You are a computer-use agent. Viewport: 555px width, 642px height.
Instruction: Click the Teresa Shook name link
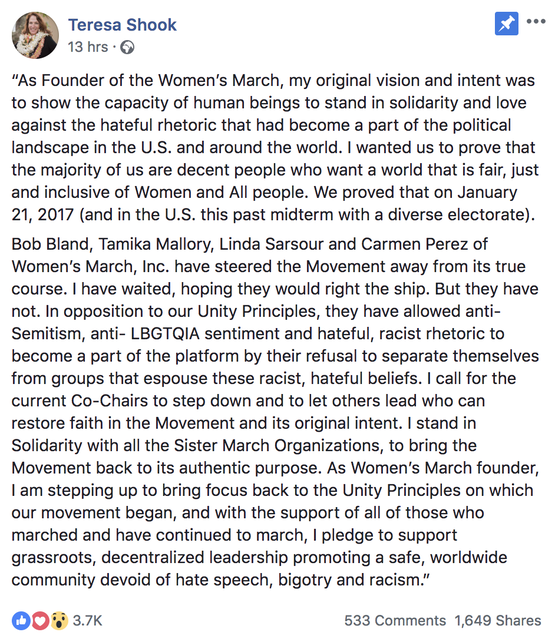coord(122,25)
